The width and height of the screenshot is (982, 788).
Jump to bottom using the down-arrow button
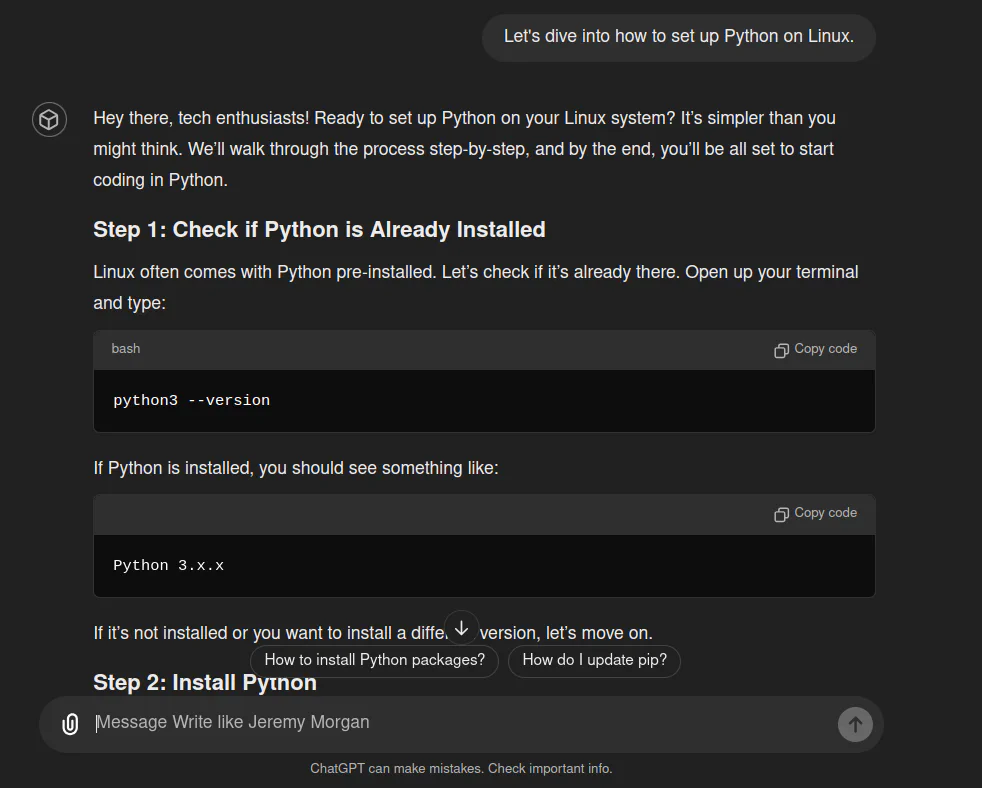click(462, 628)
